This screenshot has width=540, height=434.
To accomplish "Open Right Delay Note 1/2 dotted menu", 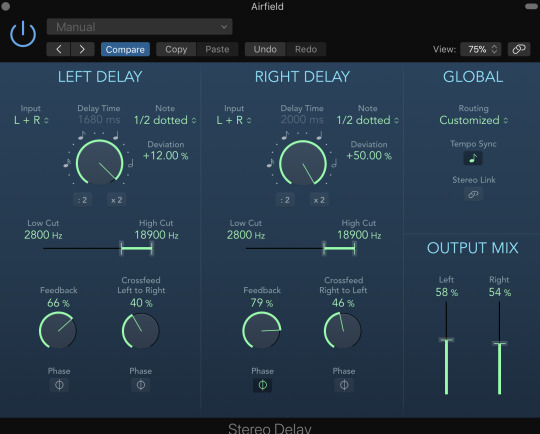I will (367, 120).
